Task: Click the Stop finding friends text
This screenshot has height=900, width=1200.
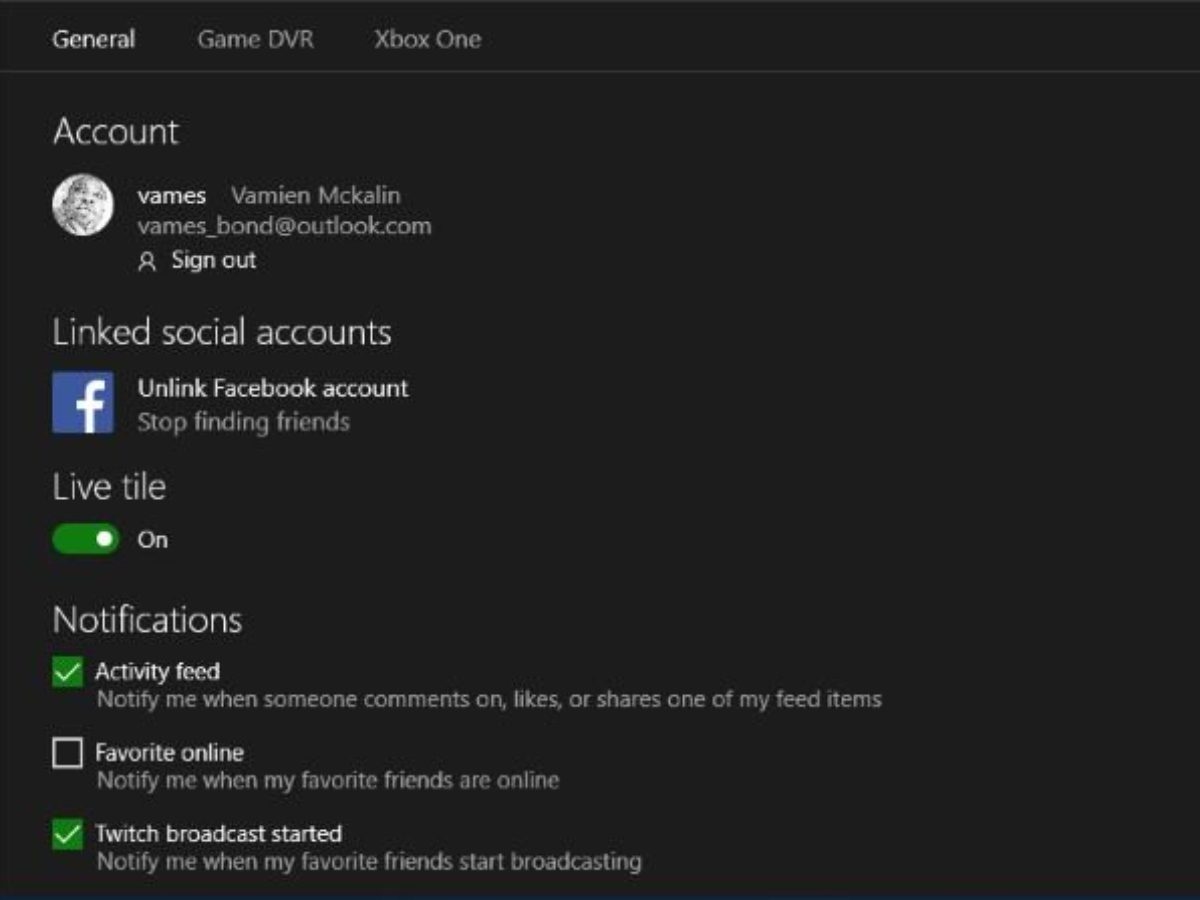Action: point(244,422)
